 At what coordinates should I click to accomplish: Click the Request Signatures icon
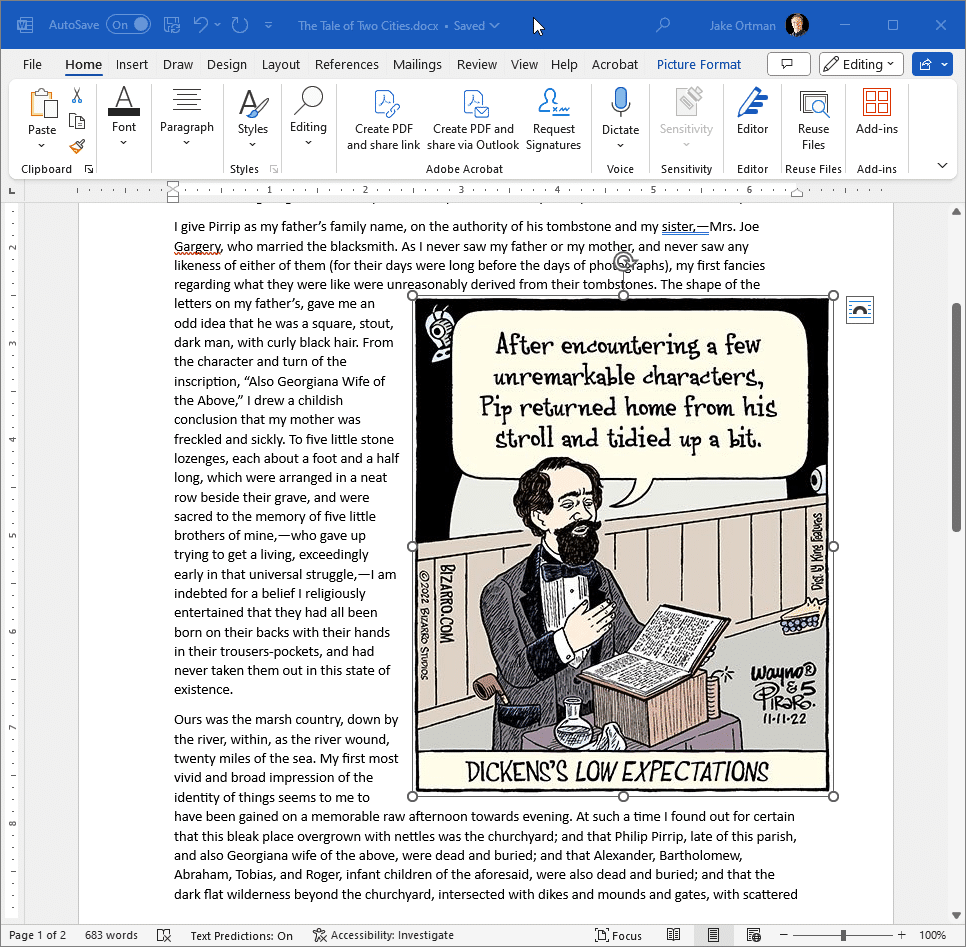point(553,102)
